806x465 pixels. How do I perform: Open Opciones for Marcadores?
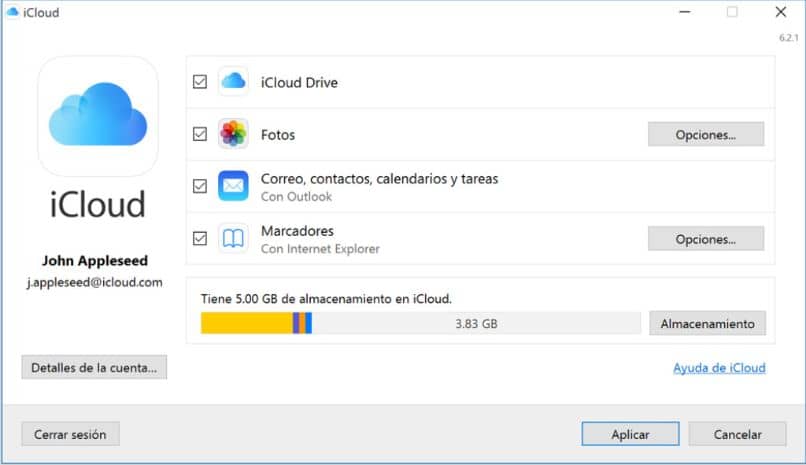coord(705,239)
